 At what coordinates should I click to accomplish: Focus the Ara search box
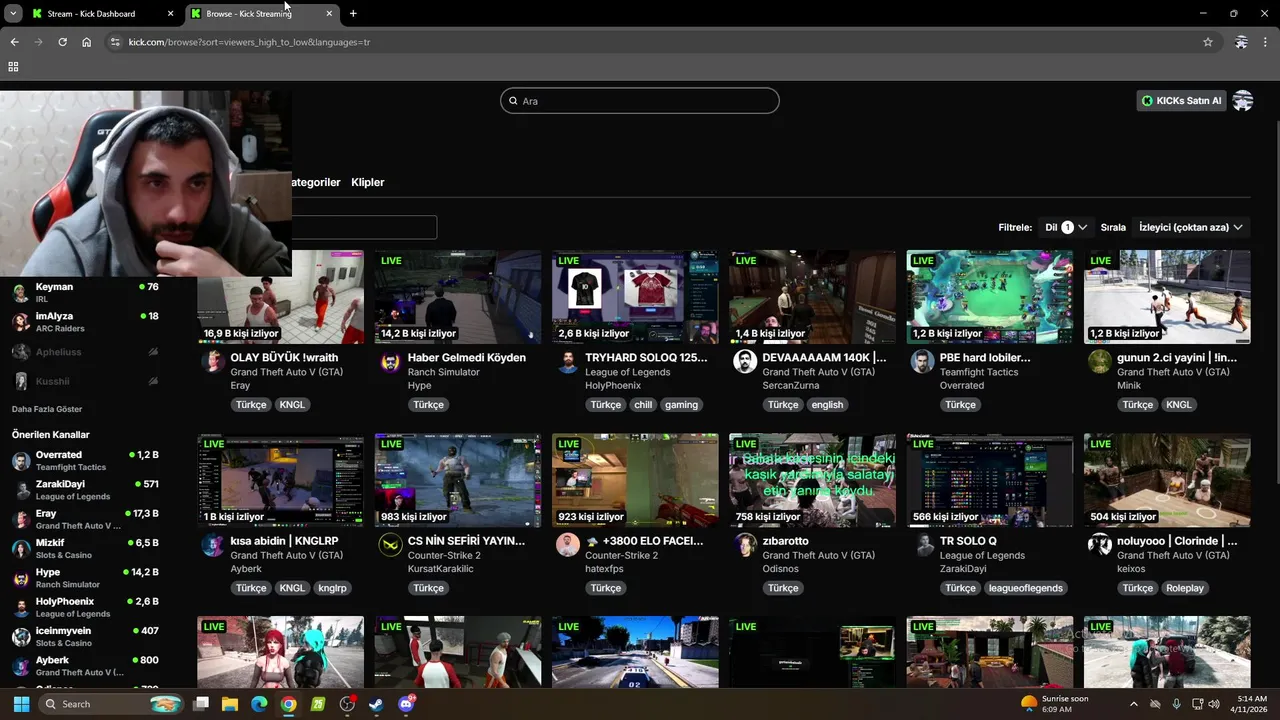point(640,101)
